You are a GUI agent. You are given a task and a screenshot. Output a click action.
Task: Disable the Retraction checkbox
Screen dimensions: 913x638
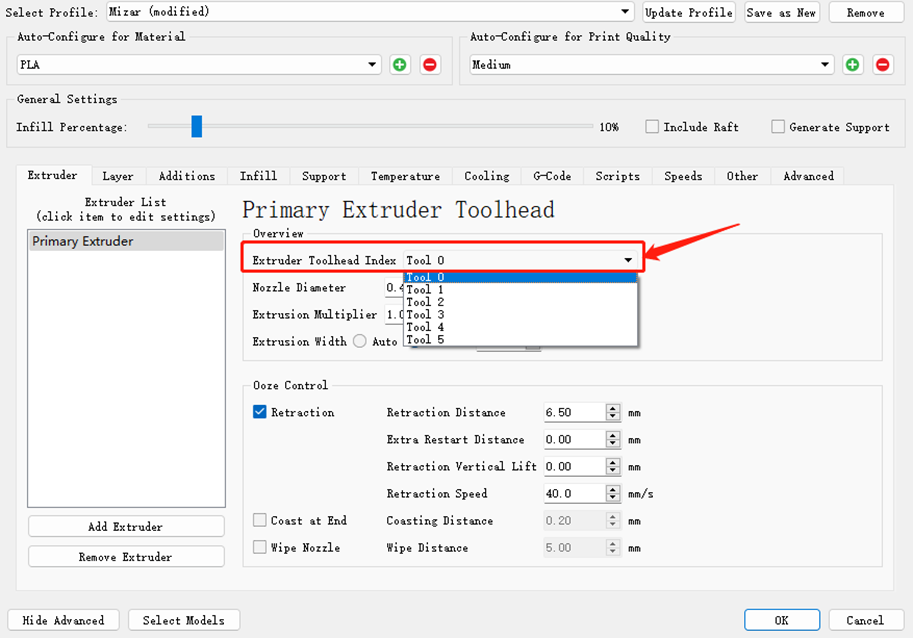[260, 412]
